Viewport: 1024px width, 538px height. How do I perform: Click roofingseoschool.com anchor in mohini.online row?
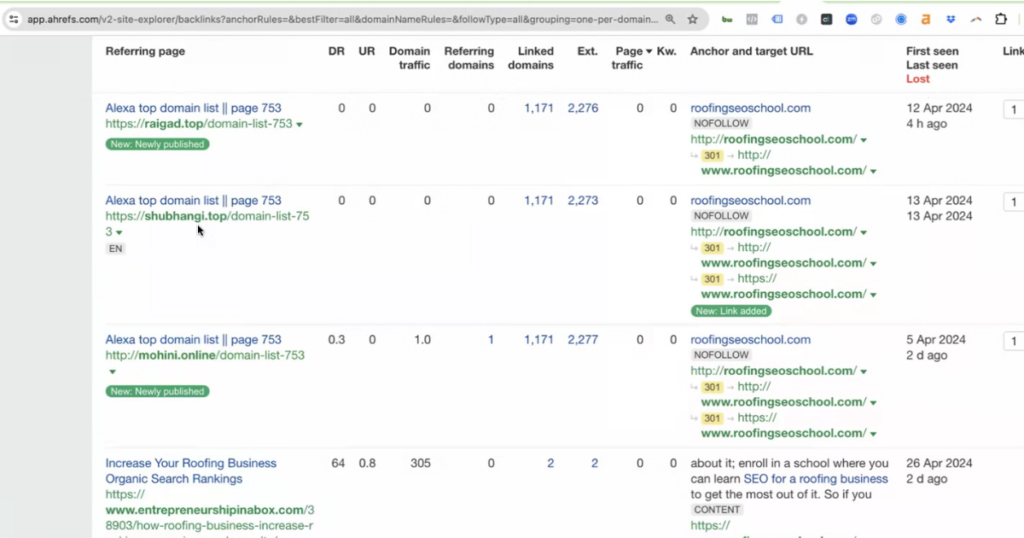[750, 340]
